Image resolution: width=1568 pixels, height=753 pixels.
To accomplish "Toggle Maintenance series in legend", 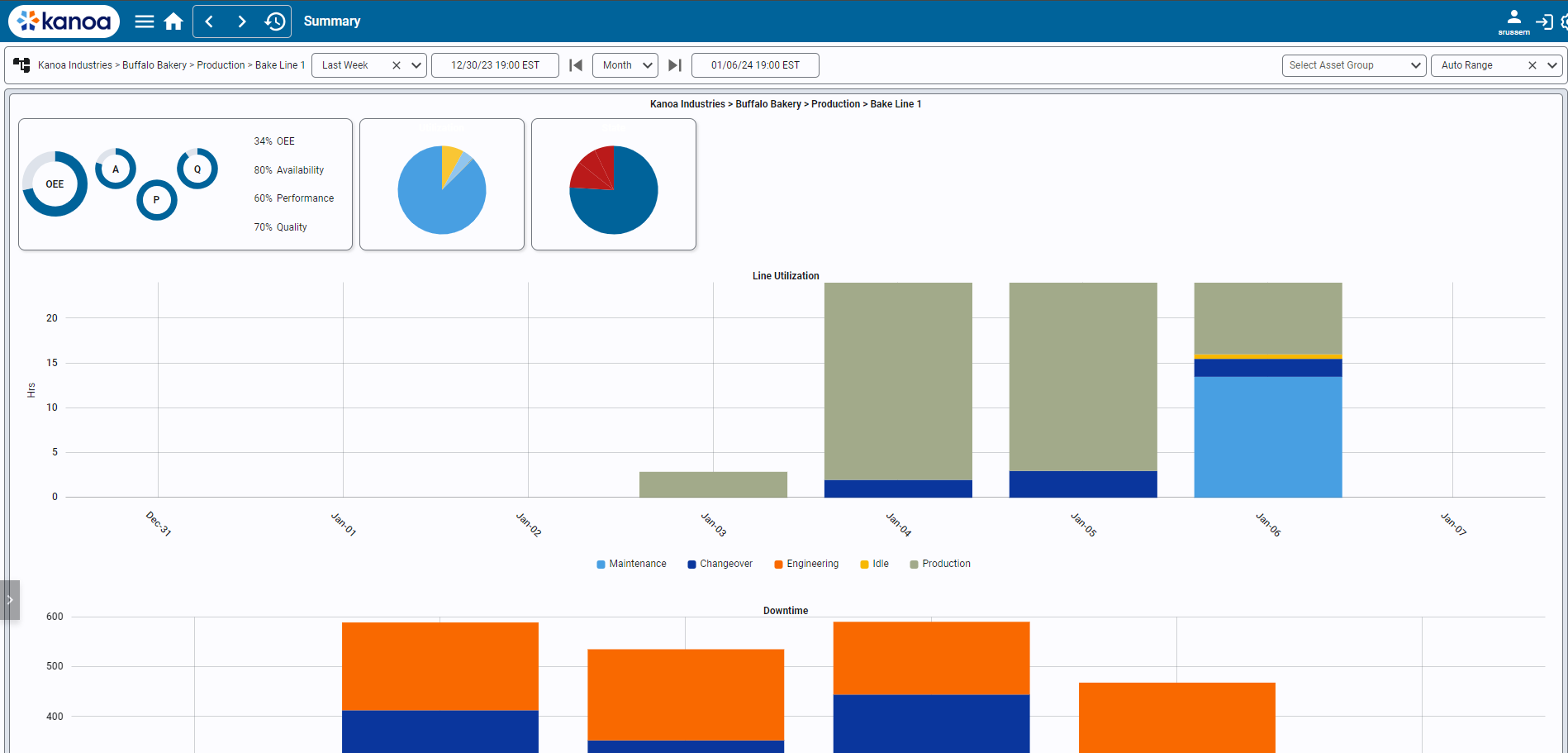I will coord(631,564).
